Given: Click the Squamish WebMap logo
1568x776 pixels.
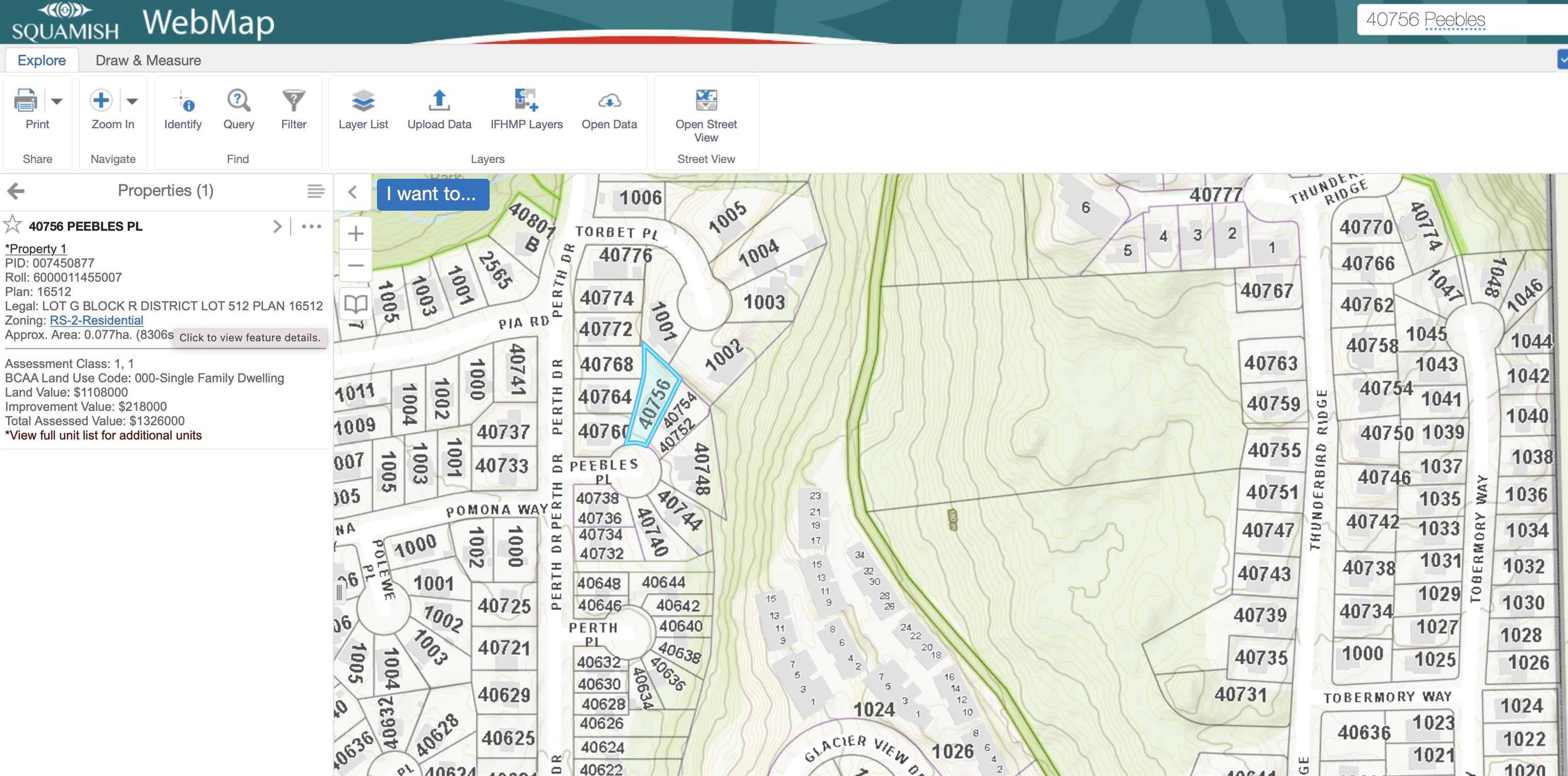Looking at the screenshot, I should click(143, 22).
